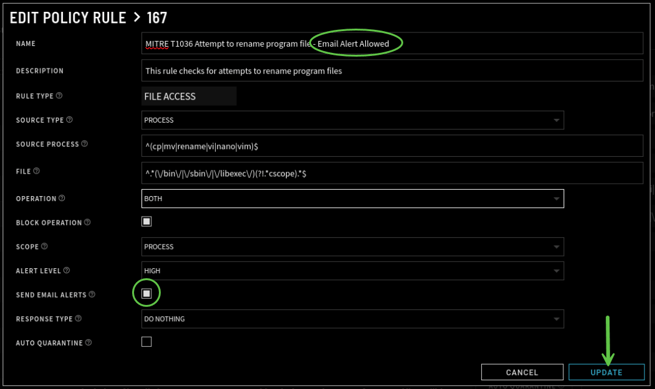Open the Alert Level help icon

(66, 270)
